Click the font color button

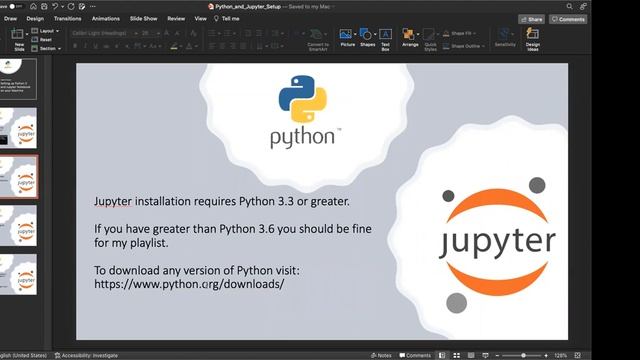tap(189, 46)
